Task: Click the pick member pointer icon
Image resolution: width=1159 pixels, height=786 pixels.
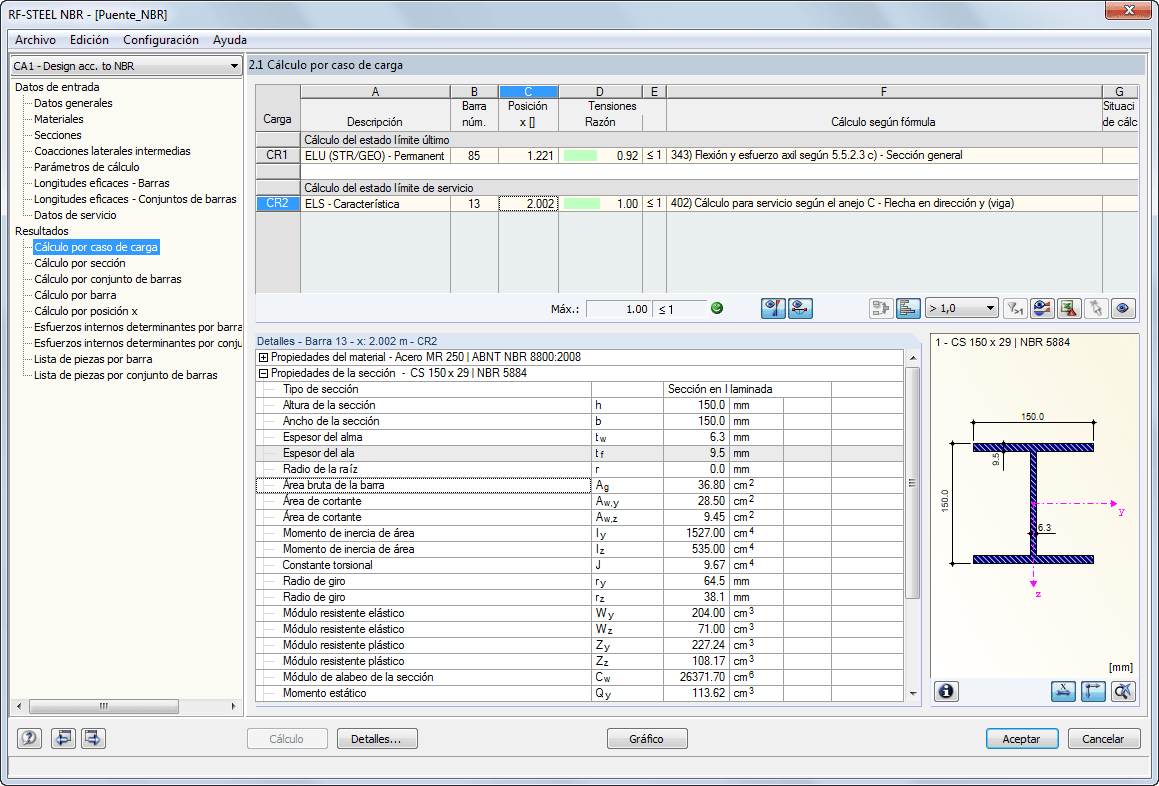Action: pyautogui.click(x=1095, y=308)
